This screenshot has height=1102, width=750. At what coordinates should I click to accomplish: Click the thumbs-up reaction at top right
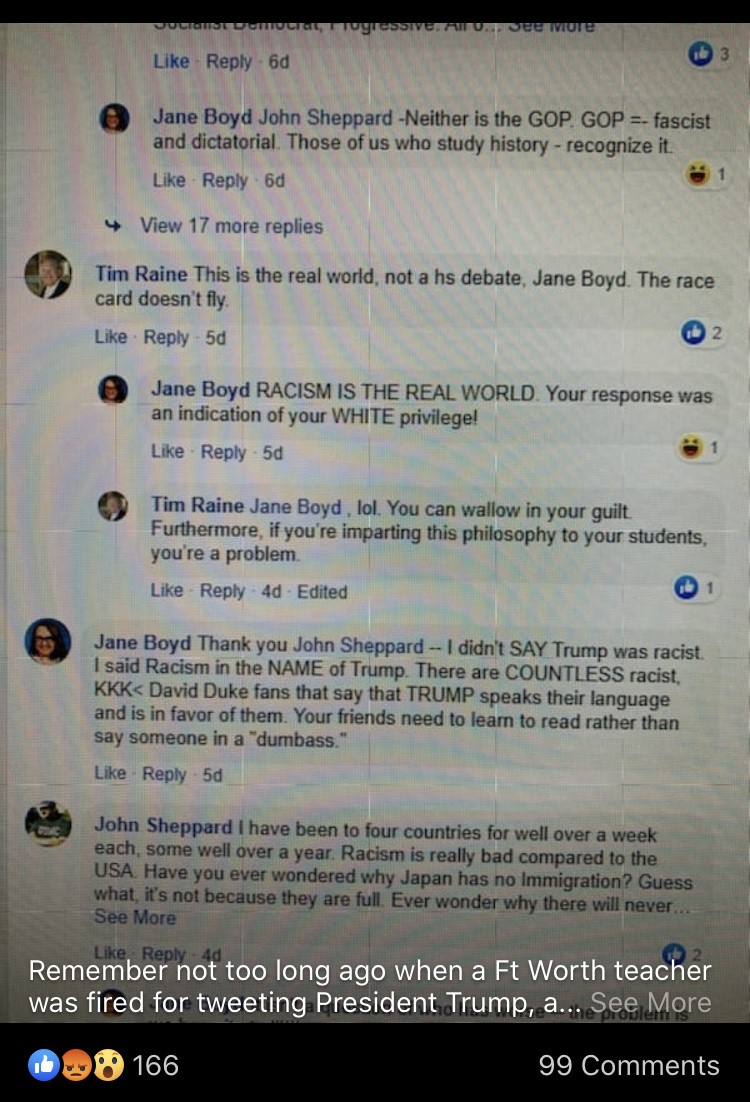(700, 53)
